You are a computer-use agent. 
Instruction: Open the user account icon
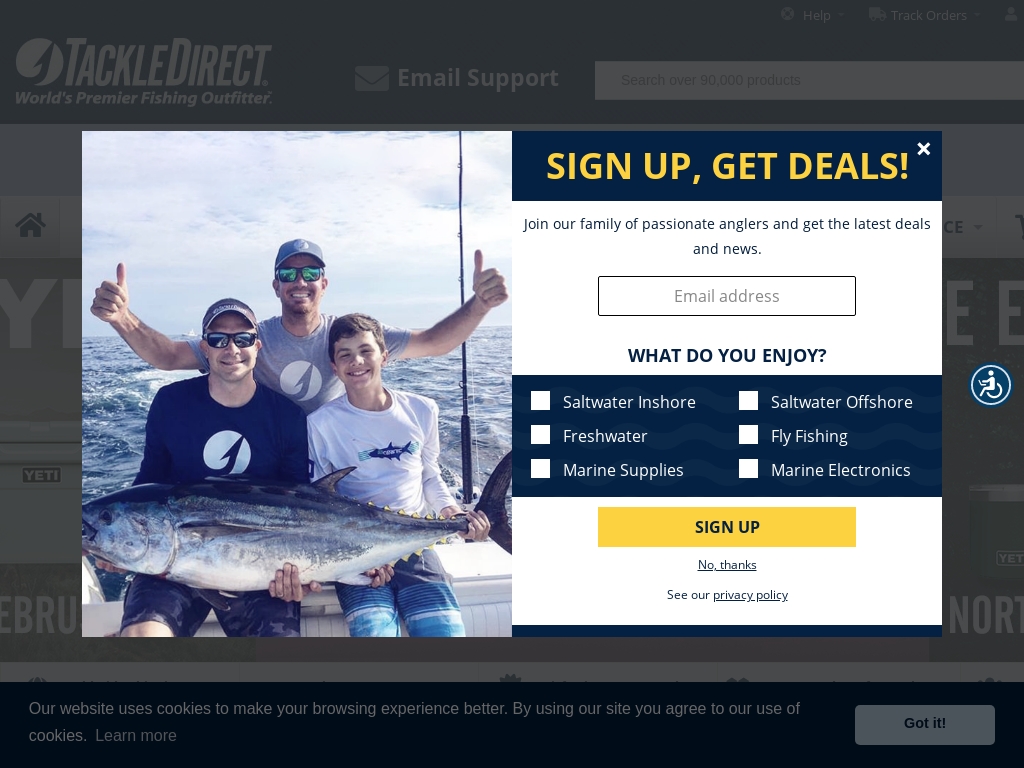pyautogui.click(x=1012, y=14)
